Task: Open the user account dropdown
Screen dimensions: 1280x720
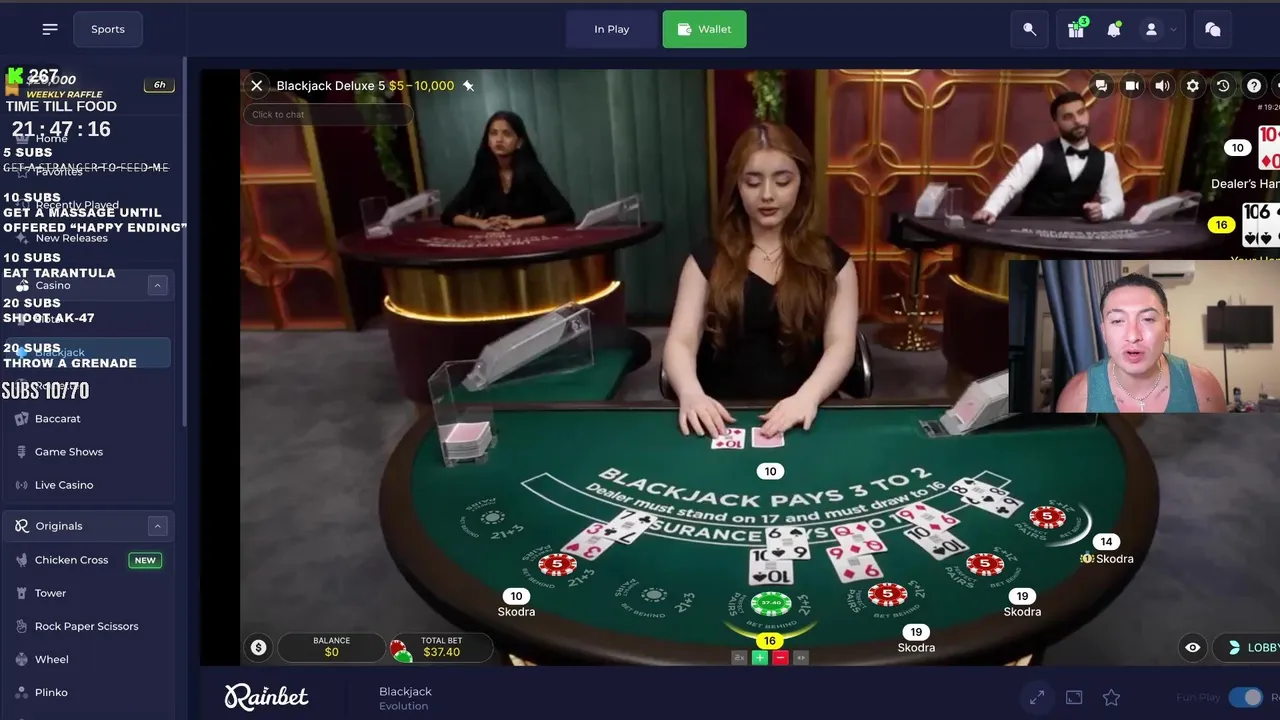Action: click(x=1160, y=30)
